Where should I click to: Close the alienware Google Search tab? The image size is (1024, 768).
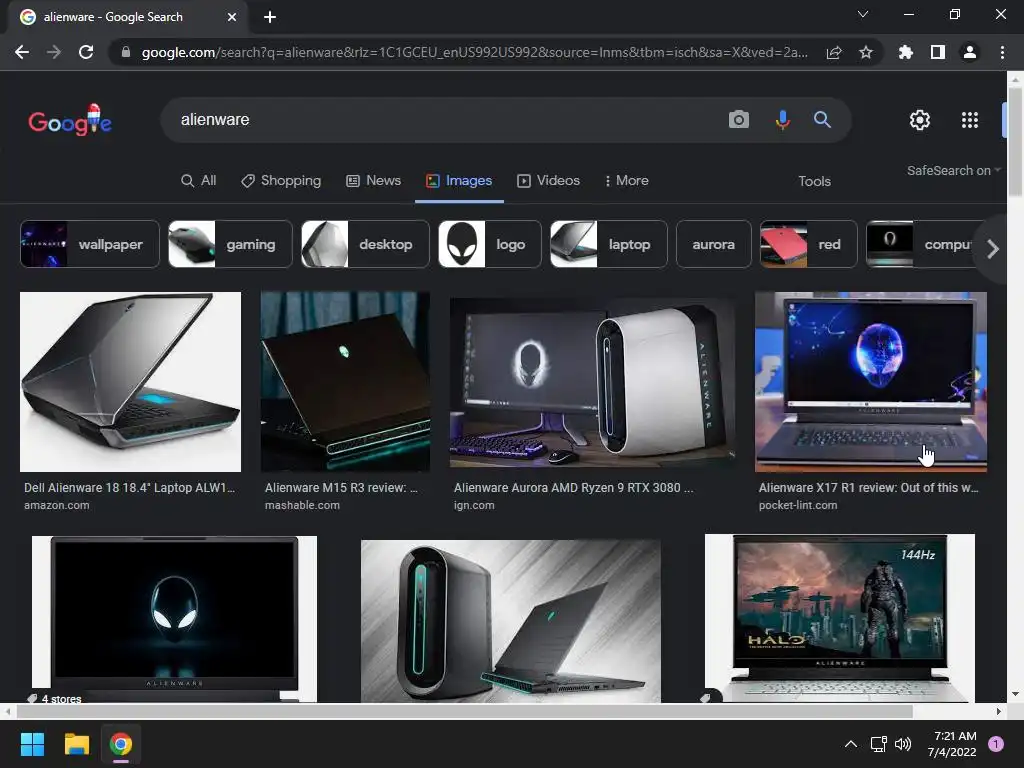click(232, 17)
